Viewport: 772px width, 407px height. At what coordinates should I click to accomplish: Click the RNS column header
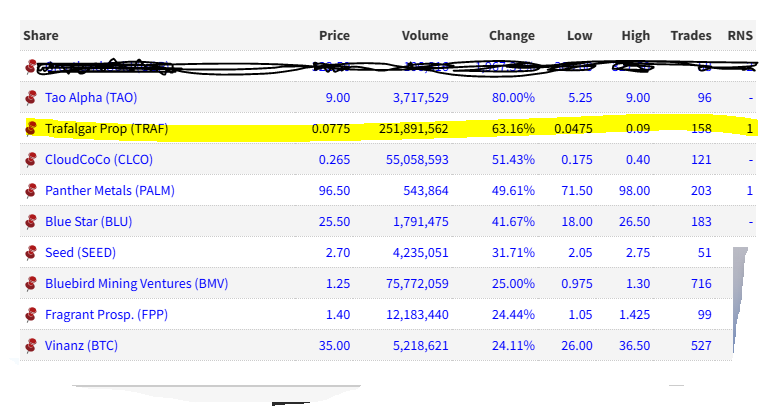coord(740,35)
